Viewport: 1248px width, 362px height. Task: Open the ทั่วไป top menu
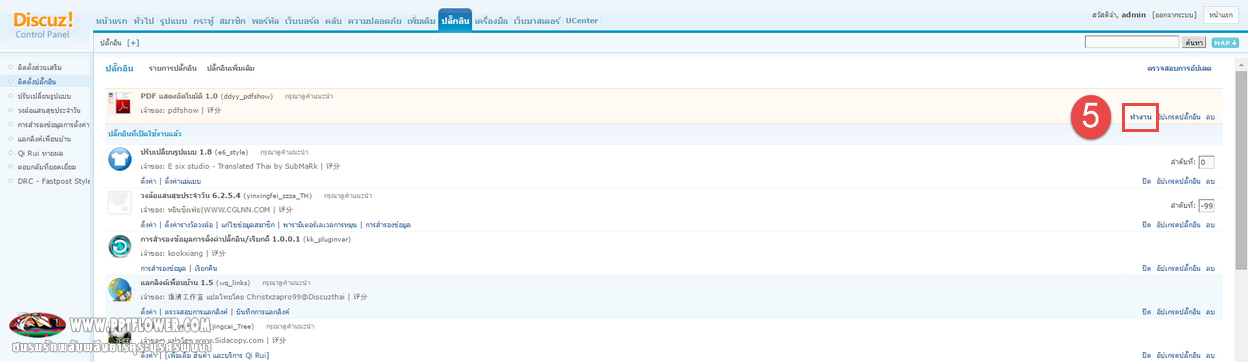[x=143, y=20]
